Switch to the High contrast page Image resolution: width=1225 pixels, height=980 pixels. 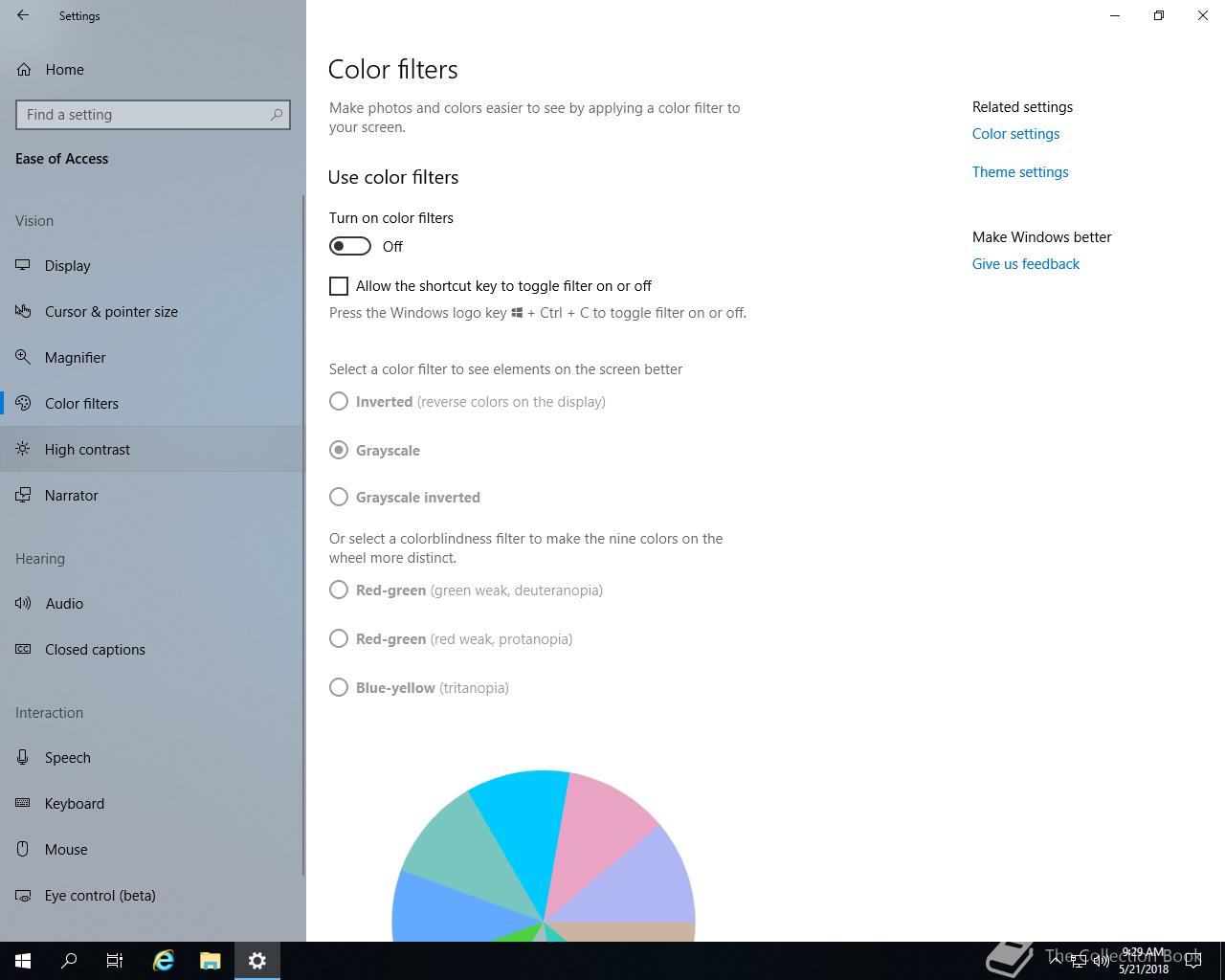click(x=153, y=449)
